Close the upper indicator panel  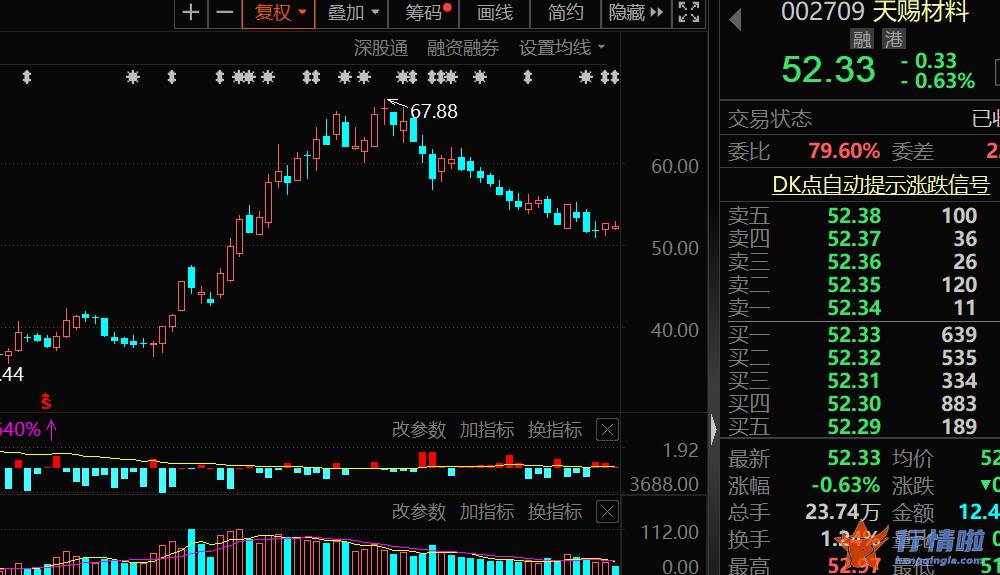click(607, 430)
